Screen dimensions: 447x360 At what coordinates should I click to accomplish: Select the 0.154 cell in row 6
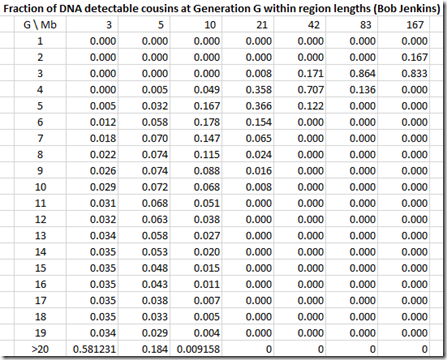click(x=248, y=122)
